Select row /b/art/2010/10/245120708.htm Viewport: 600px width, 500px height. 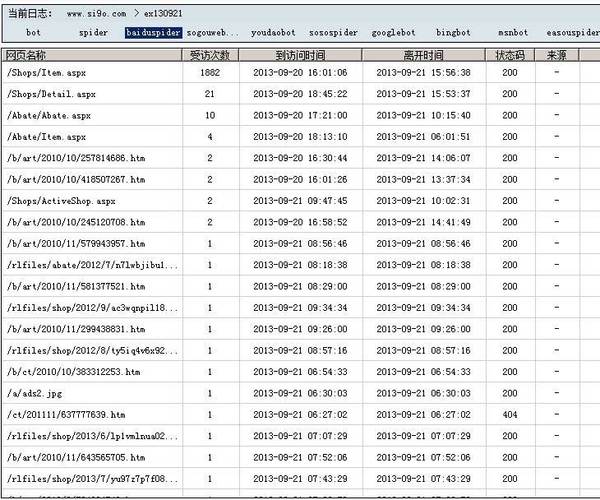pyautogui.click(x=301, y=222)
